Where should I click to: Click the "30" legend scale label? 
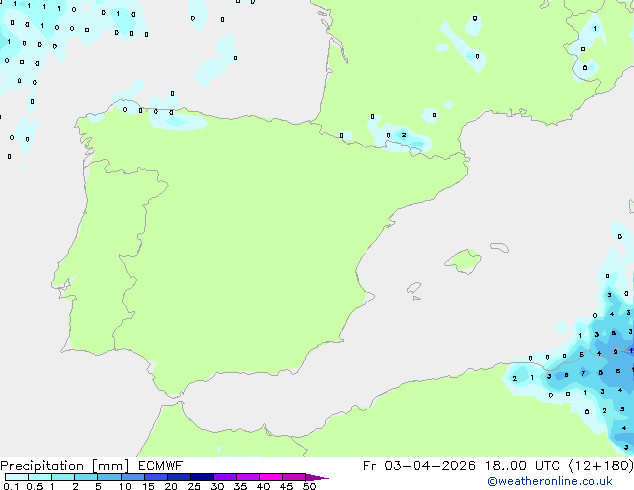217,486
